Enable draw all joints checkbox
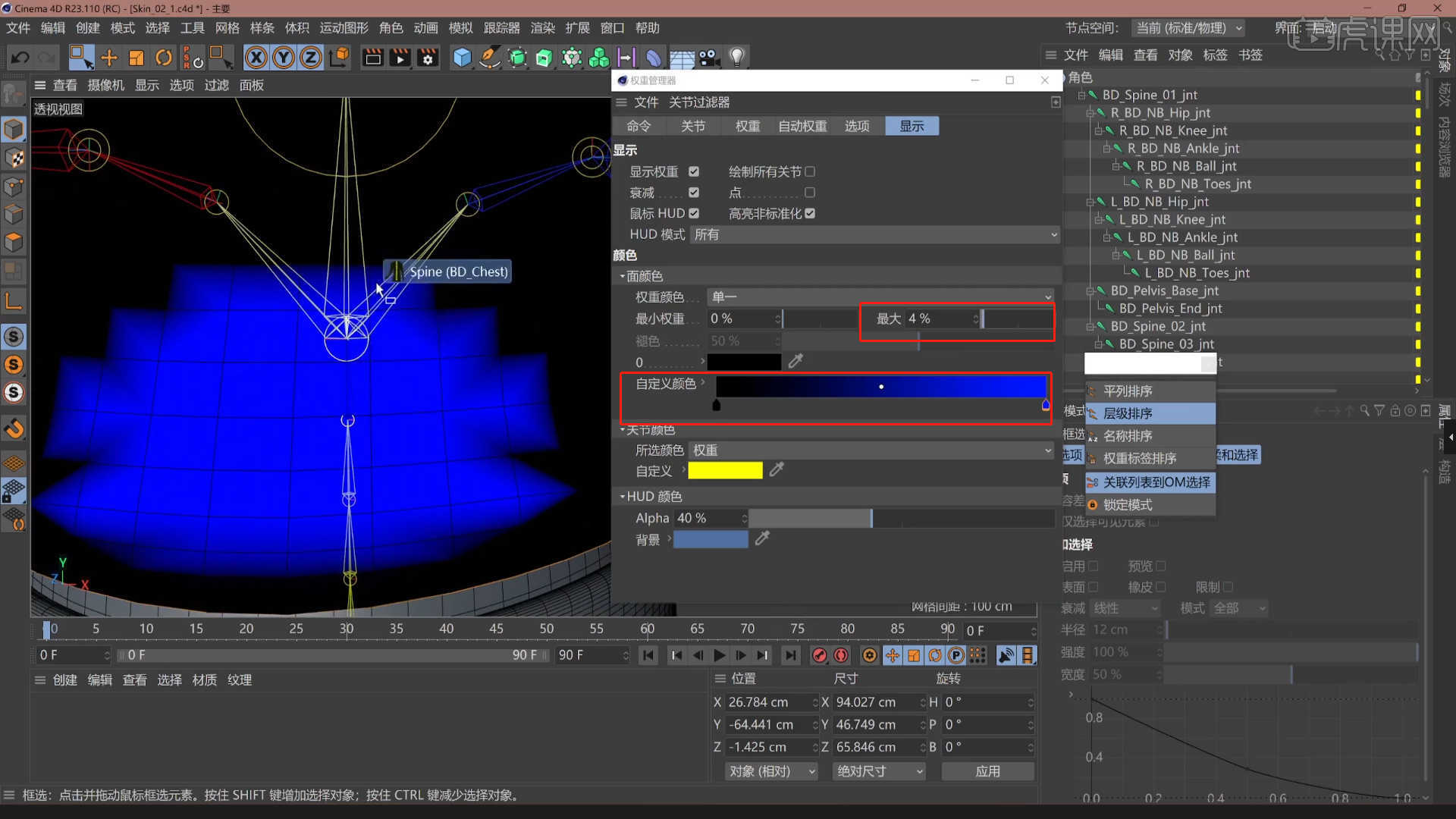 810,172
